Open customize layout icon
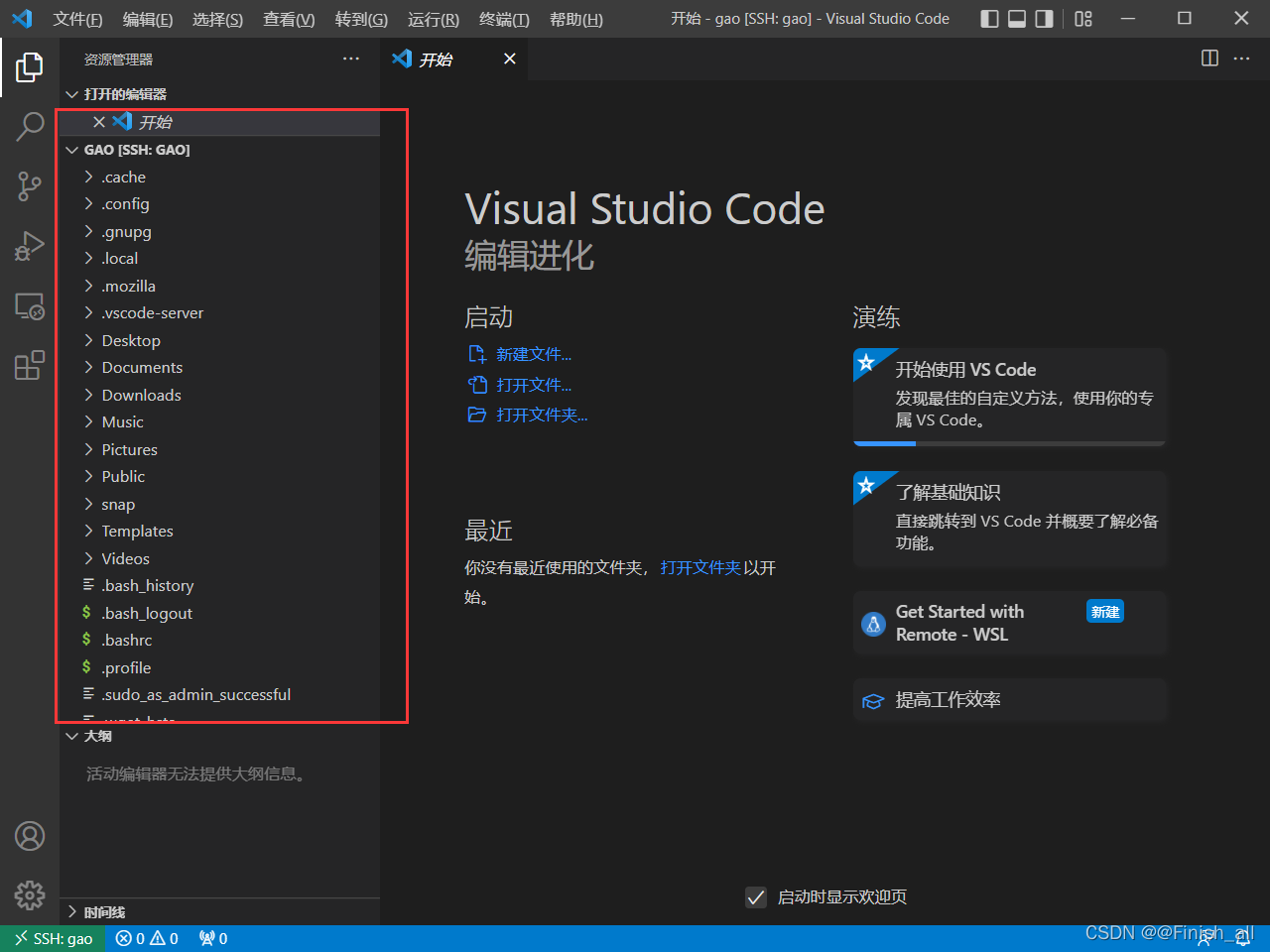This screenshot has height=952, width=1270. [1083, 19]
